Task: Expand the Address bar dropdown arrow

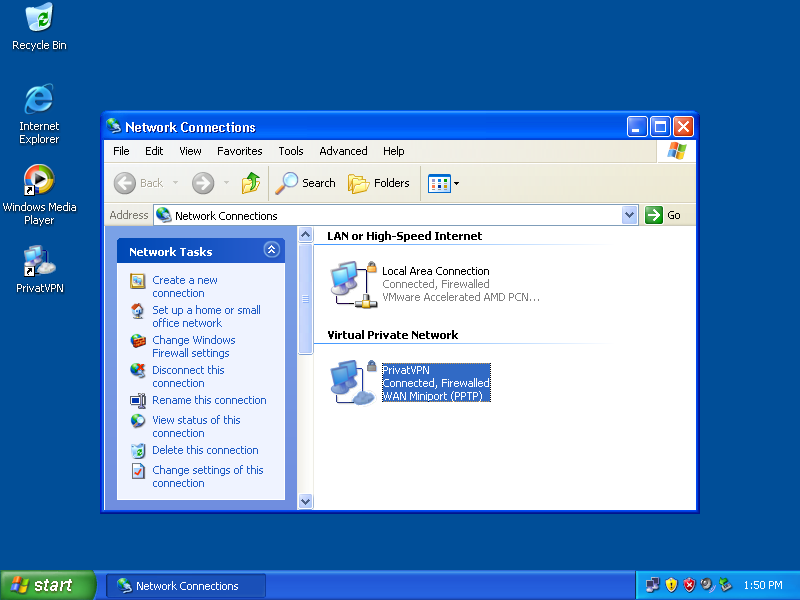Action: coord(629,215)
